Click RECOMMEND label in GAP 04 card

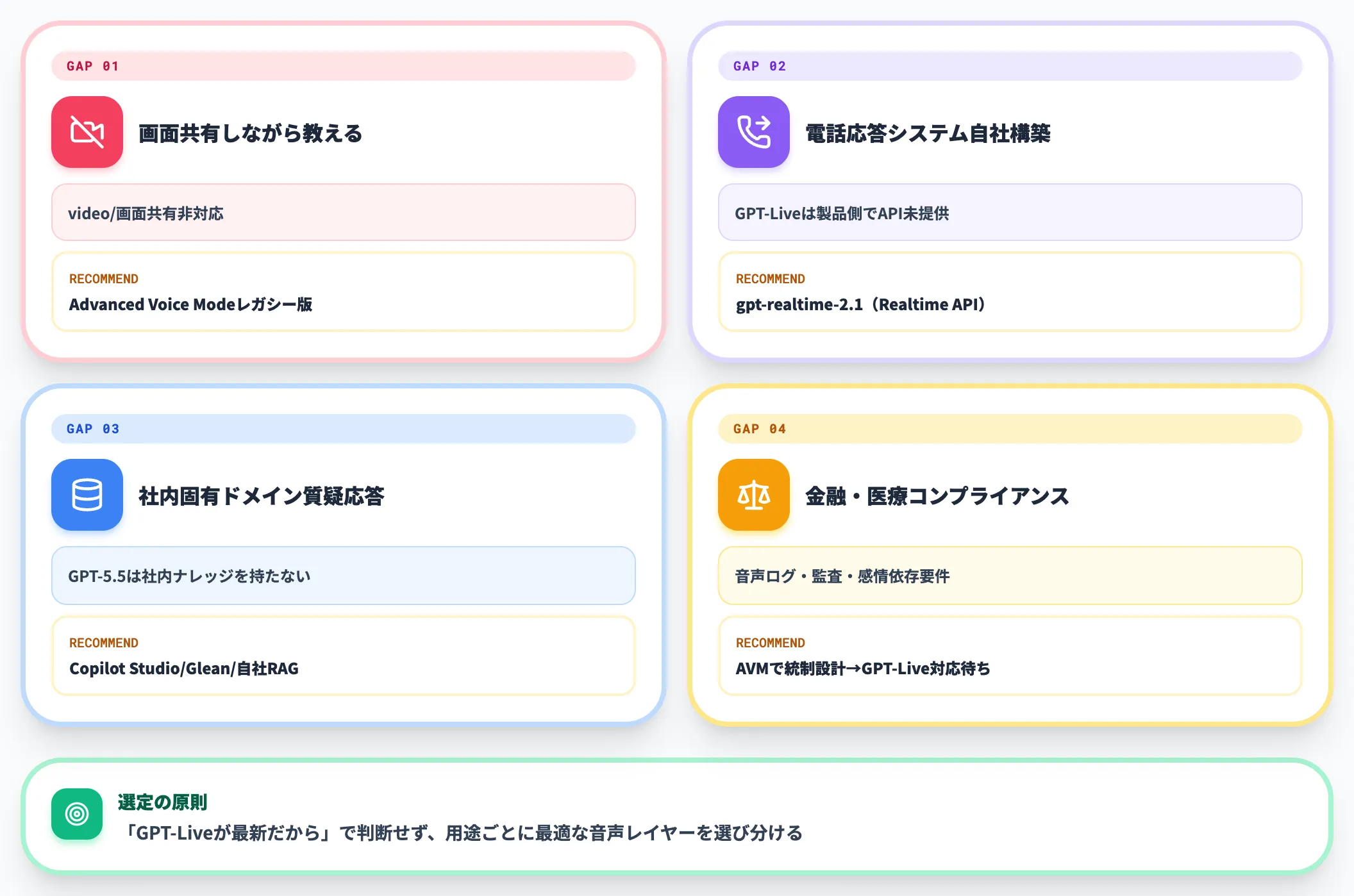coord(771,643)
